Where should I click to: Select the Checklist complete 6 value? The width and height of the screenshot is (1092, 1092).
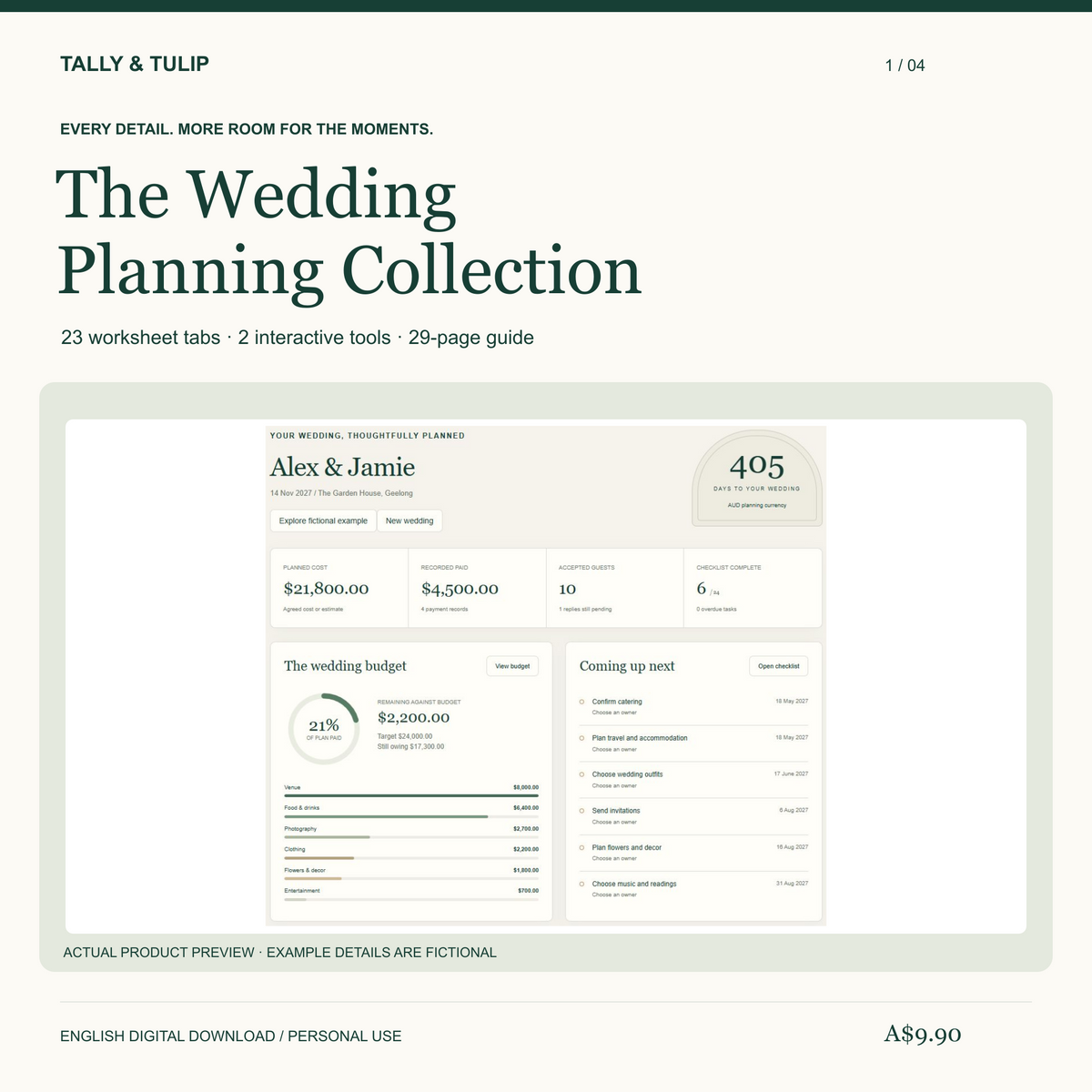click(x=702, y=589)
